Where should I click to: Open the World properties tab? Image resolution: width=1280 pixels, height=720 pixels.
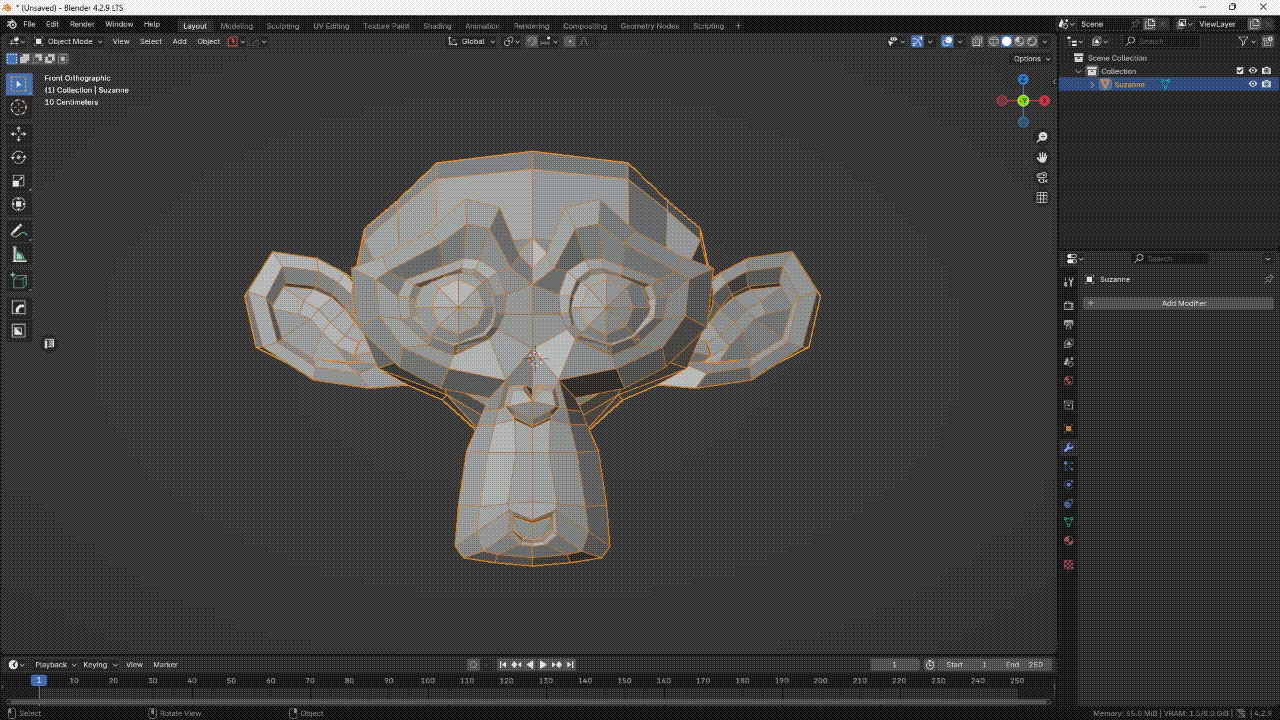click(x=1068, y=381)
